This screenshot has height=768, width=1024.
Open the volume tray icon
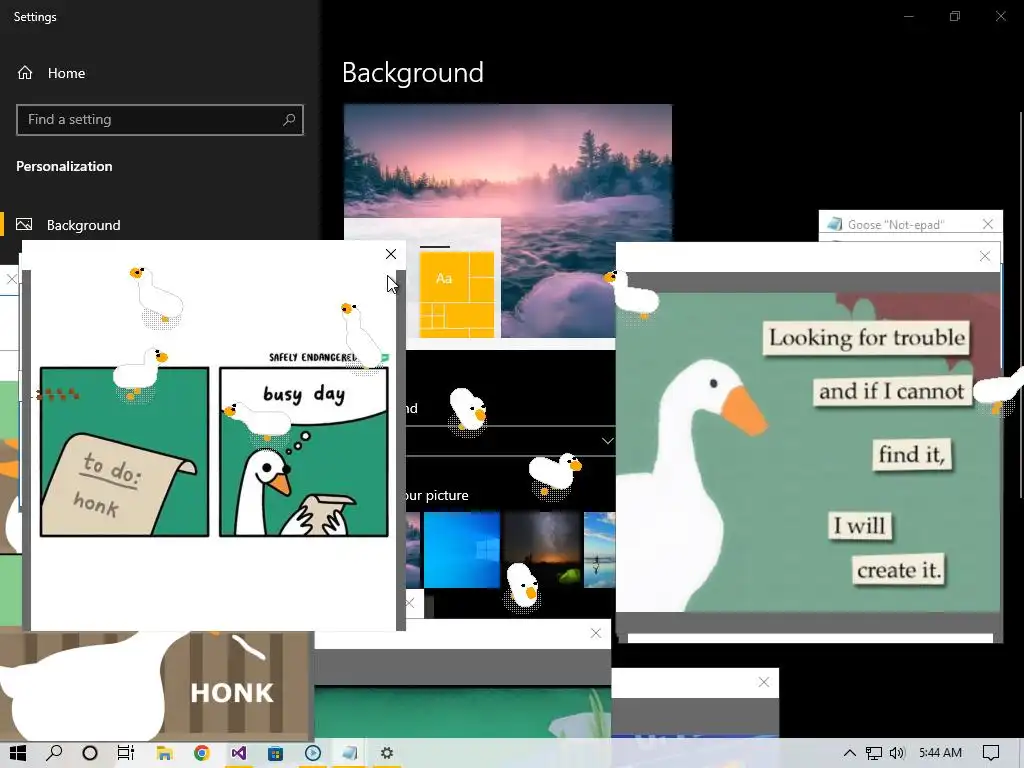click(897, 753)
